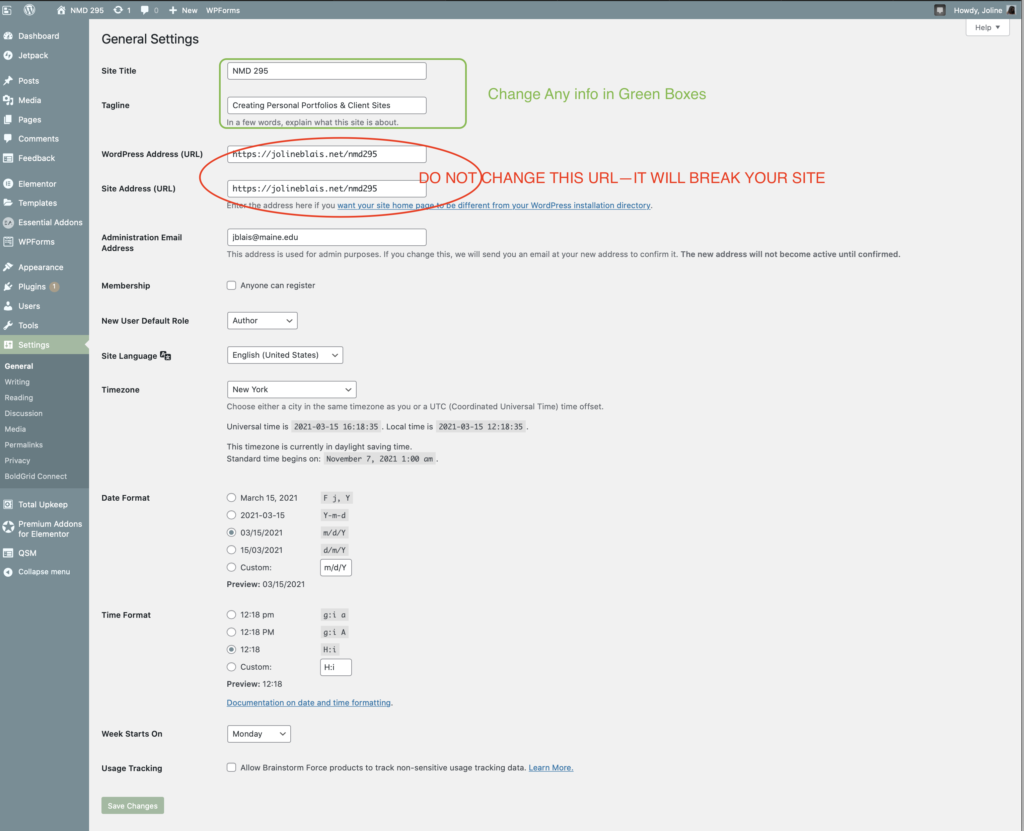Click the updates icon in admin bar
Viewport: 1024px width, 831px height.
pos(122,10)
